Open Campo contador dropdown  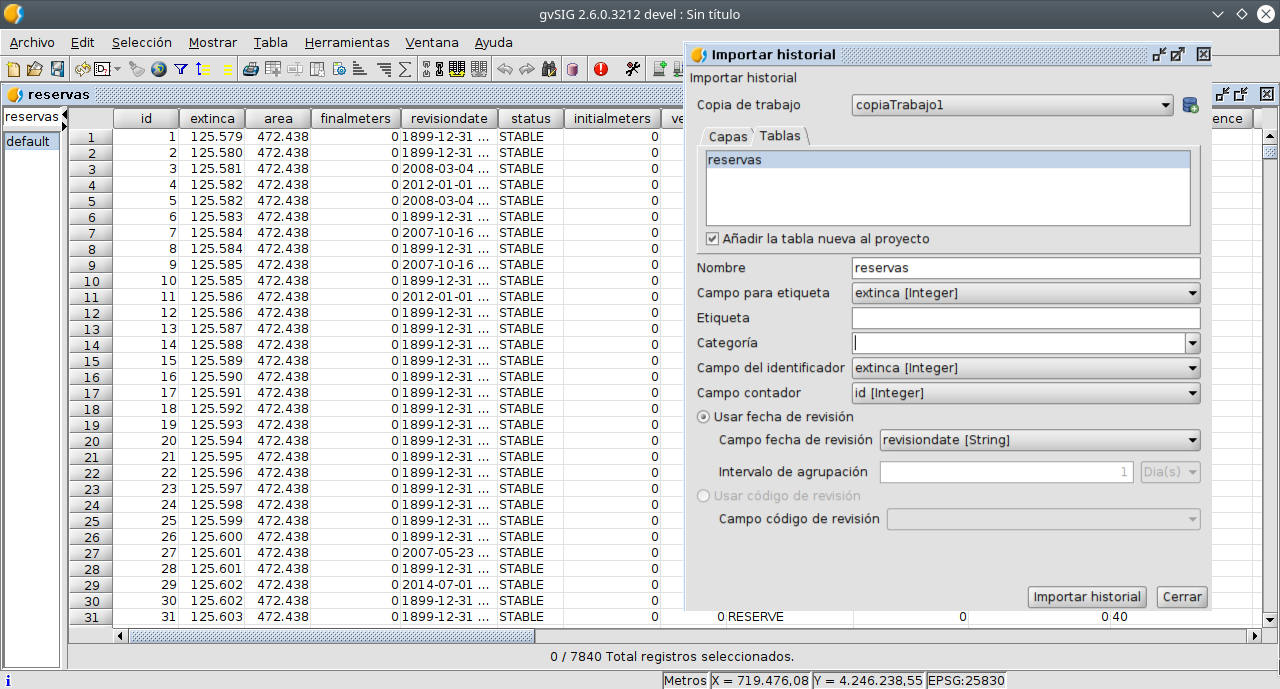(x=1026, y=393)
